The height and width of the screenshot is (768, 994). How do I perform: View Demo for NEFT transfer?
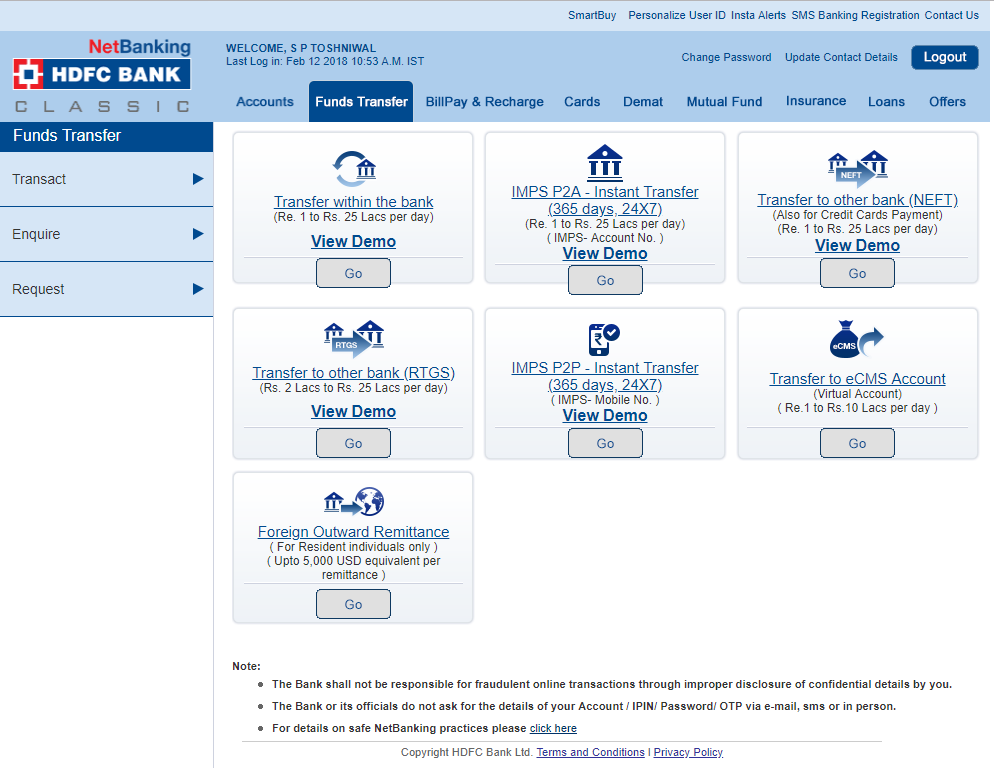pos(857,245)
